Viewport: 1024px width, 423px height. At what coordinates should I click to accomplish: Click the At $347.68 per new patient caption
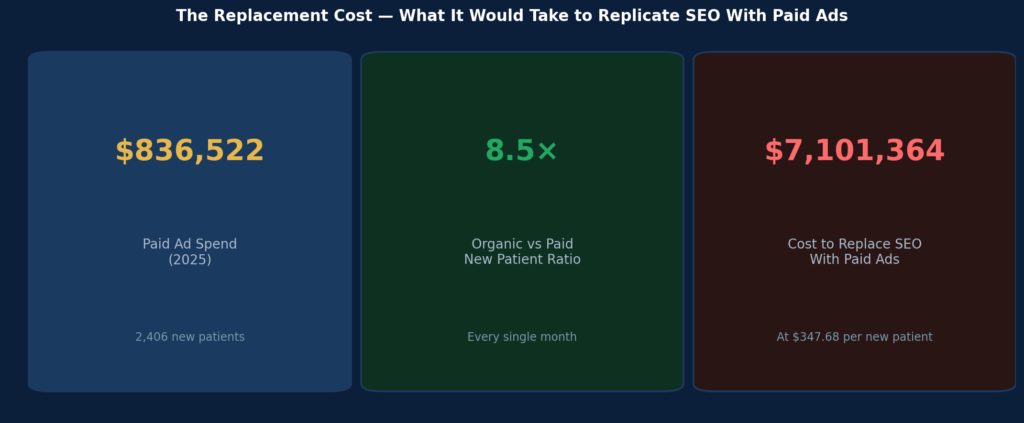tap(854, 337)
